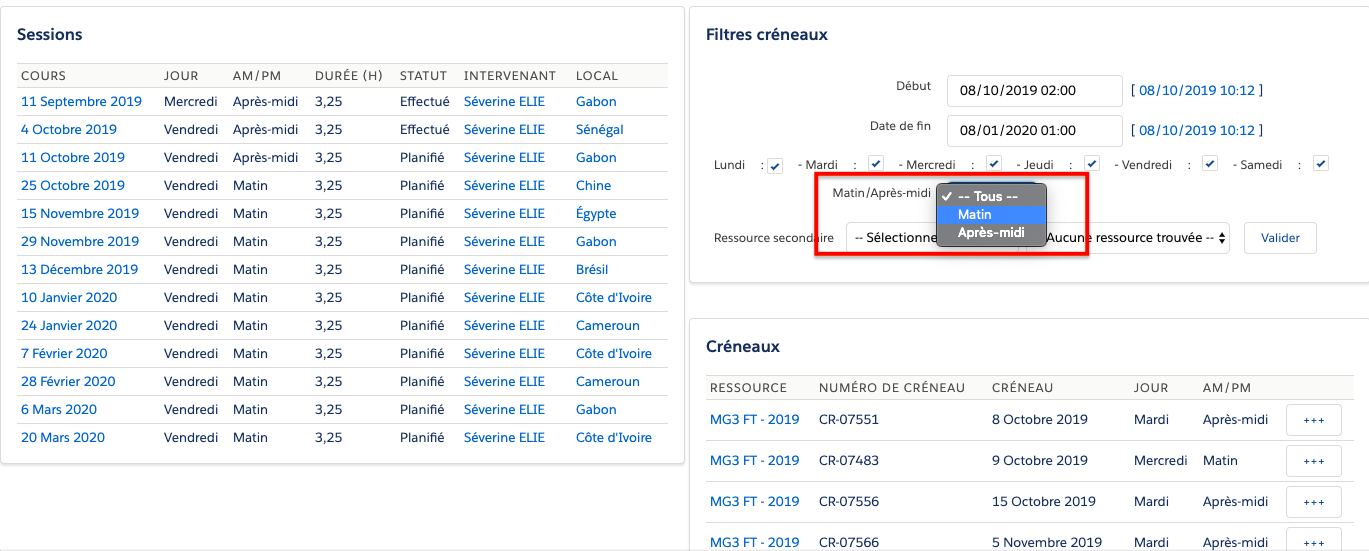Click into the Début date field
1369x551 pixels.
[x=1034, y=91]
